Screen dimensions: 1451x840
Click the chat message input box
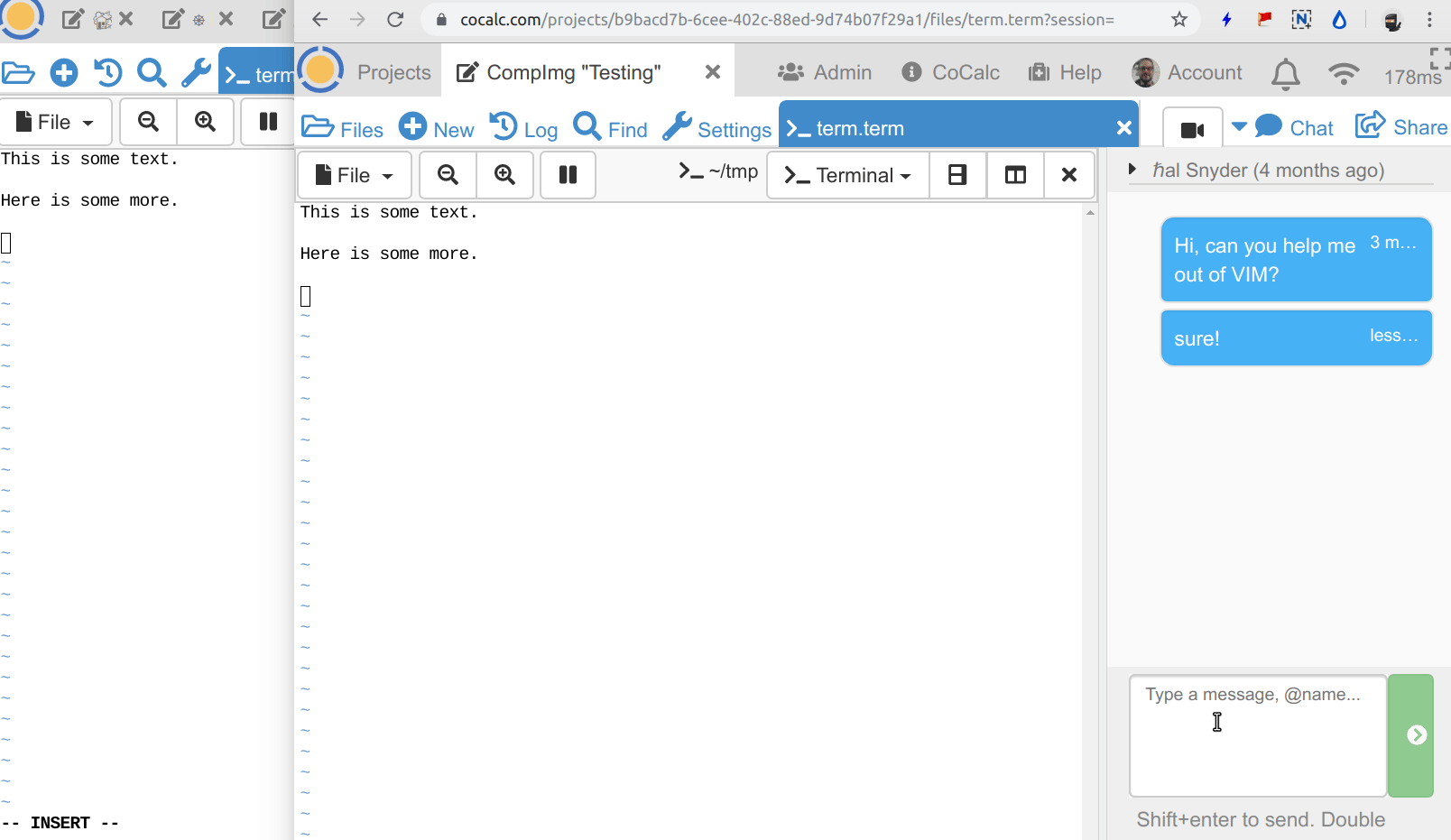coord(1257,735)
